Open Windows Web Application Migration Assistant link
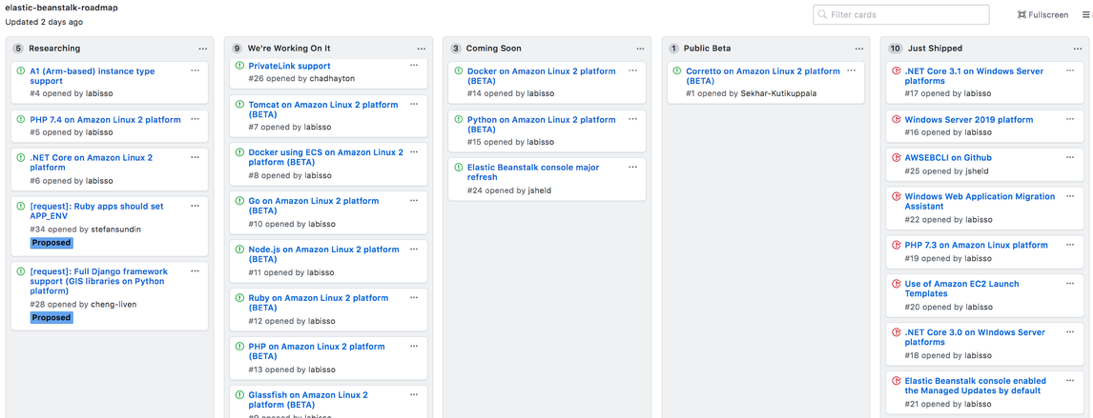 (979, 201)
